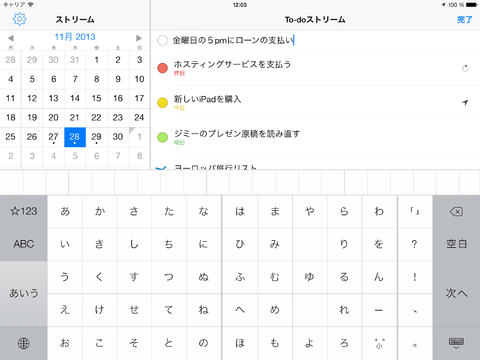Tap the た key
Screen dimensions: 480x360
tap(169, 211)
